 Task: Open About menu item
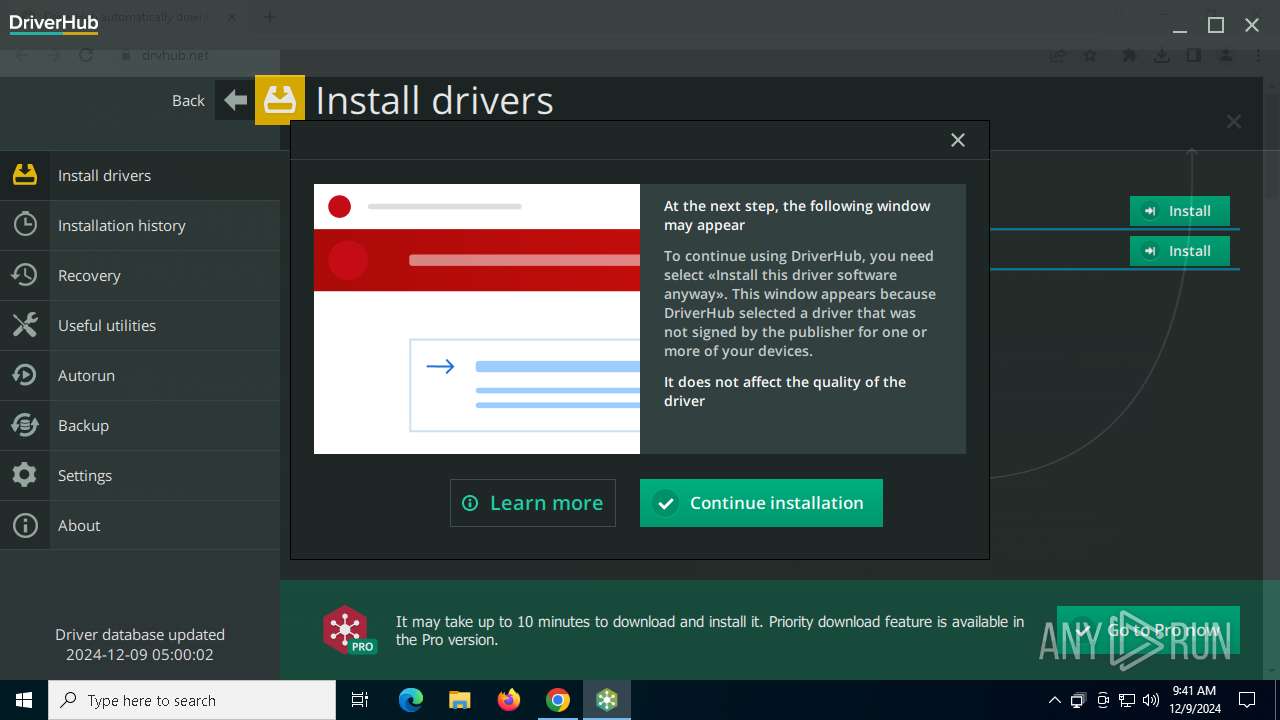coord(140,525)
